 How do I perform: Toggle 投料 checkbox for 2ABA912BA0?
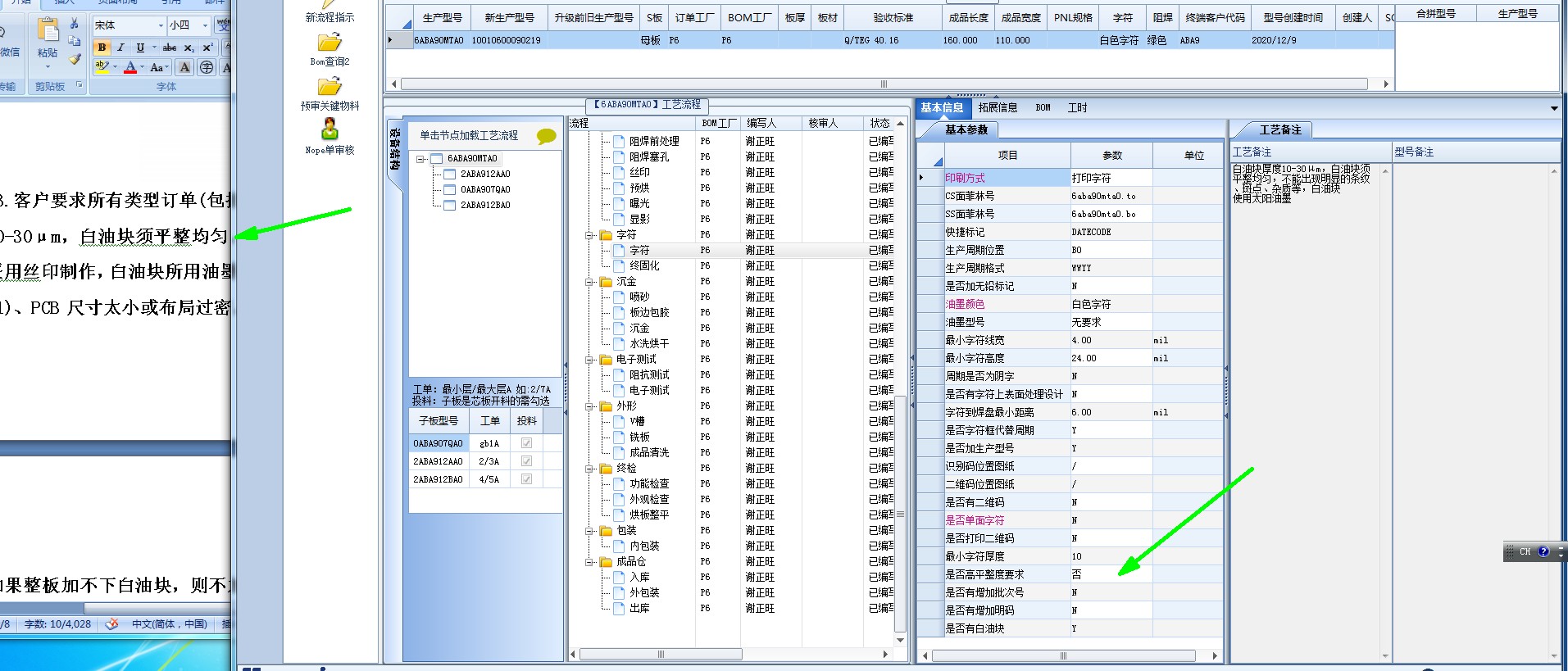pyautogui.click(x=526, y=479)
